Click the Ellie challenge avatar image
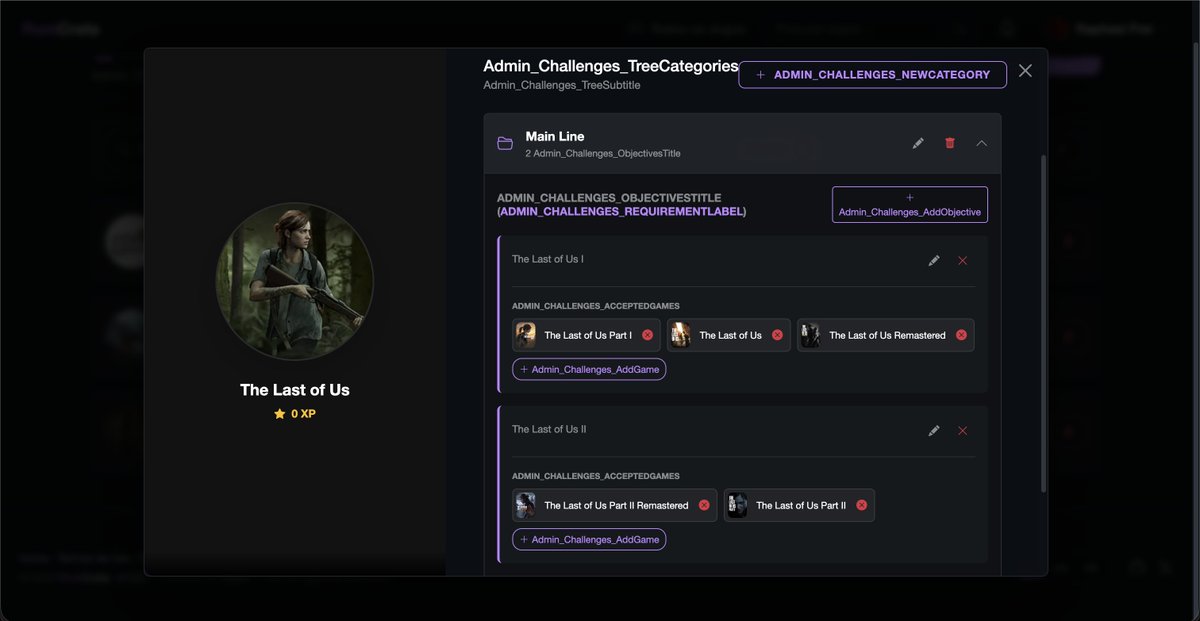The width and height of the screenshot is (1200, 621). coord(295,281)
